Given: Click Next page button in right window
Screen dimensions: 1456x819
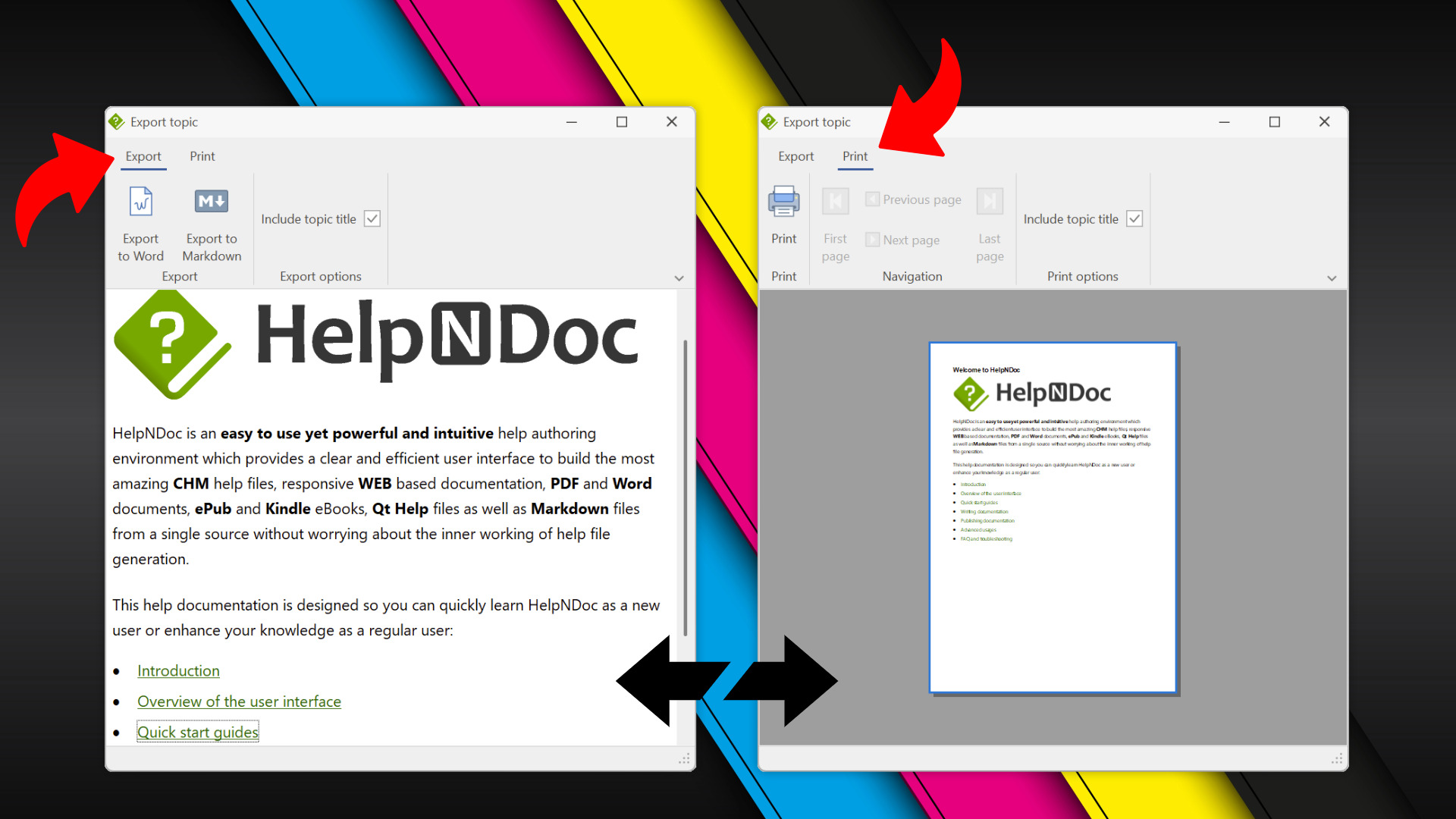Looking at the screenshot, I should (x=902, y=240).
